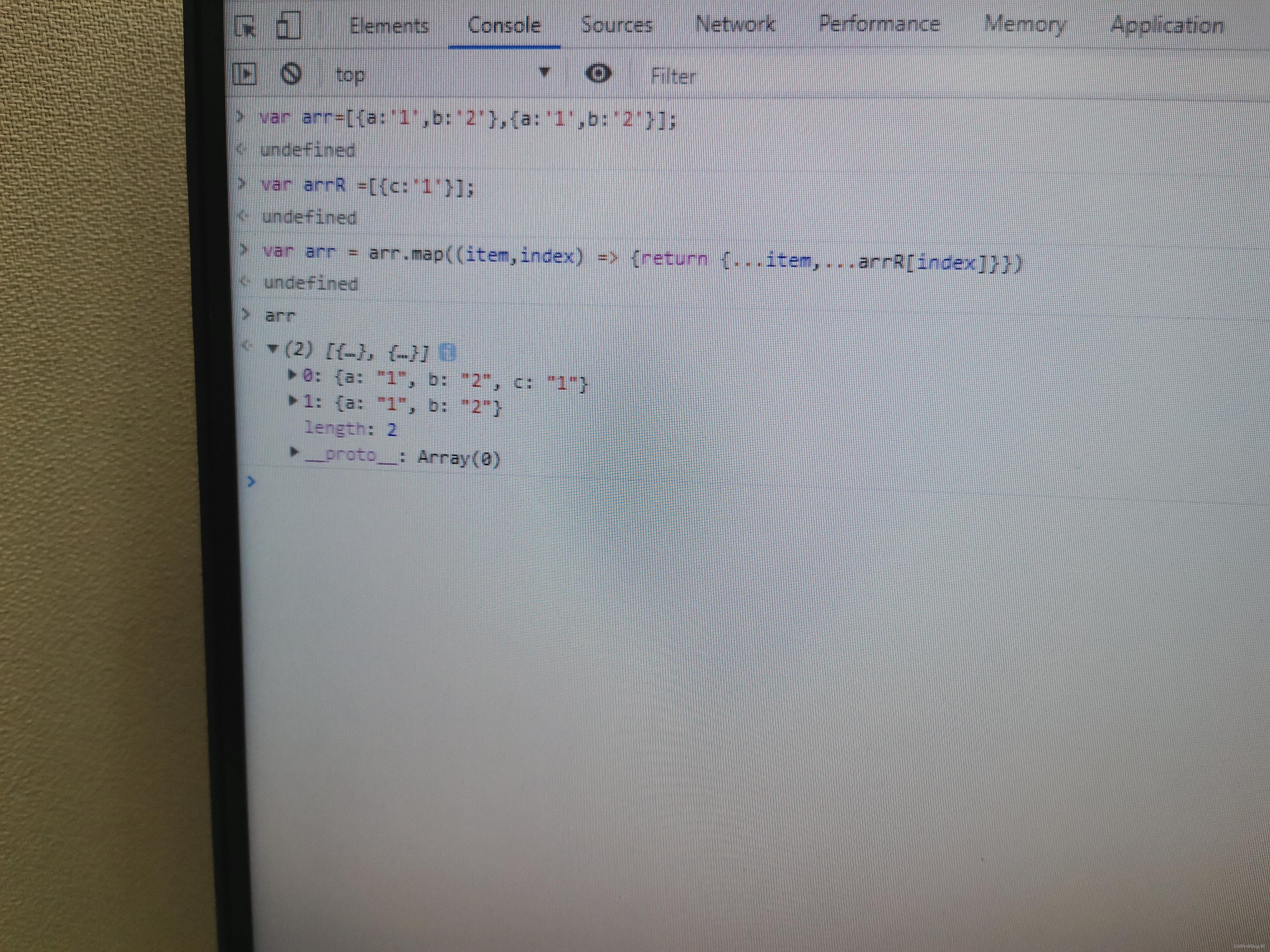1270x952 pixels.
Task: Expand the __proto__ Array(0) entry
Action: click(x=294, y=452)
